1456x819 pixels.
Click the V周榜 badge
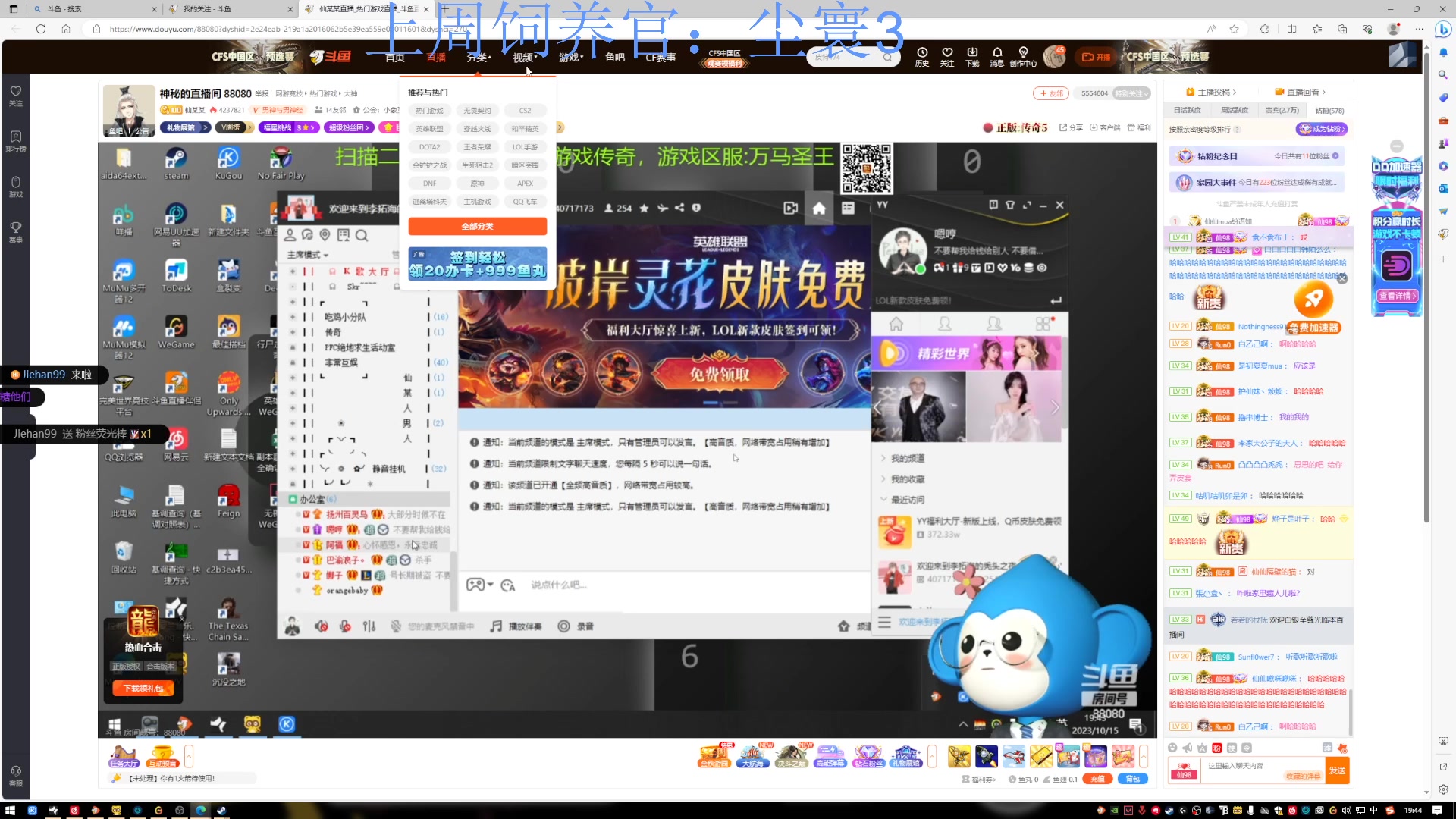pyautogui.click(x=234, y=127)
